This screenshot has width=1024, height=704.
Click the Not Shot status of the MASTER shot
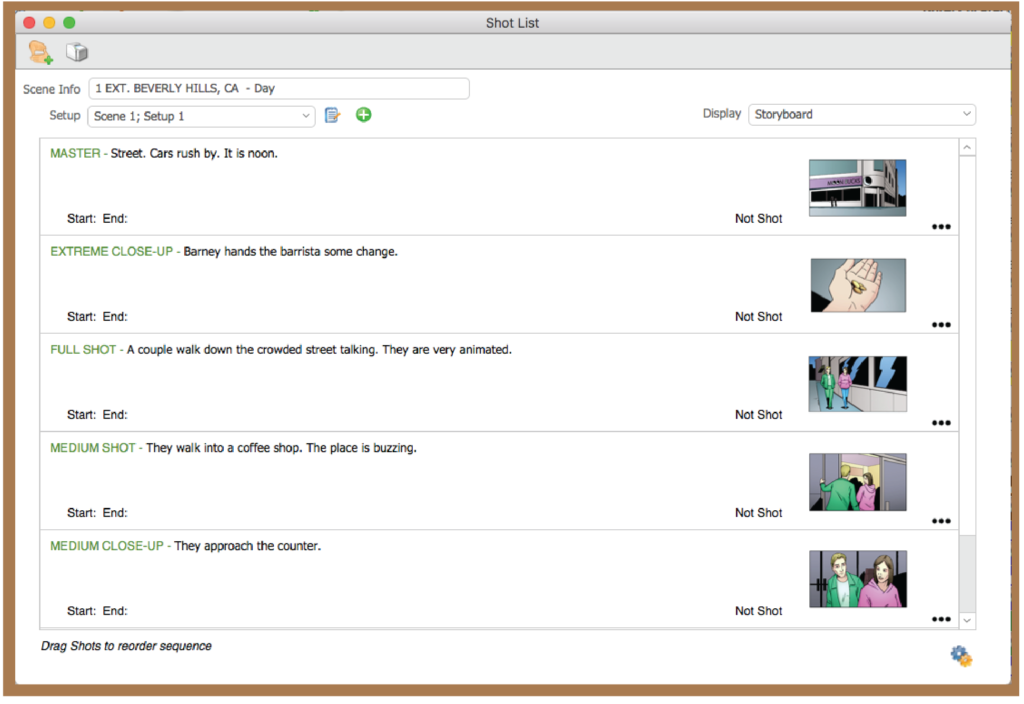coord(758,219)
